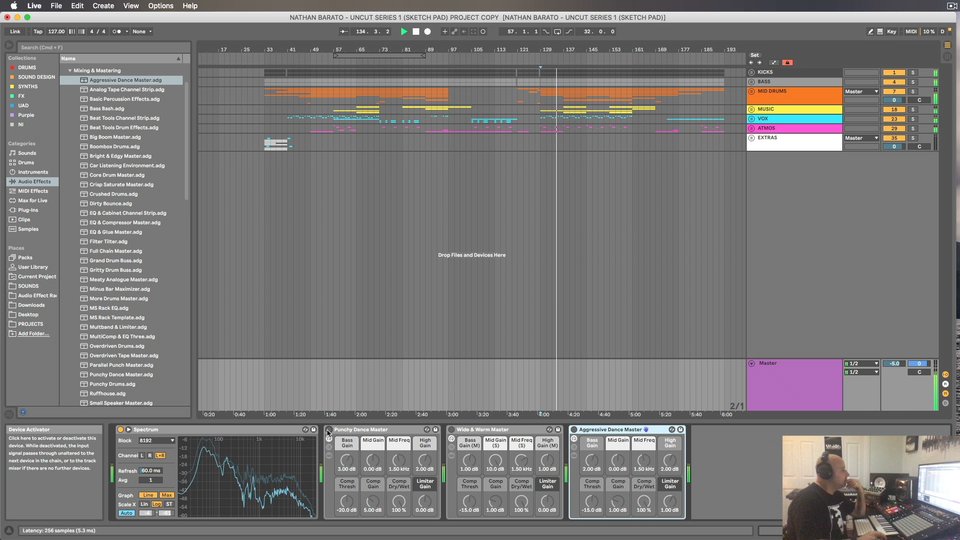
Task: Unfold the VOX track
Action: point(751,119)
